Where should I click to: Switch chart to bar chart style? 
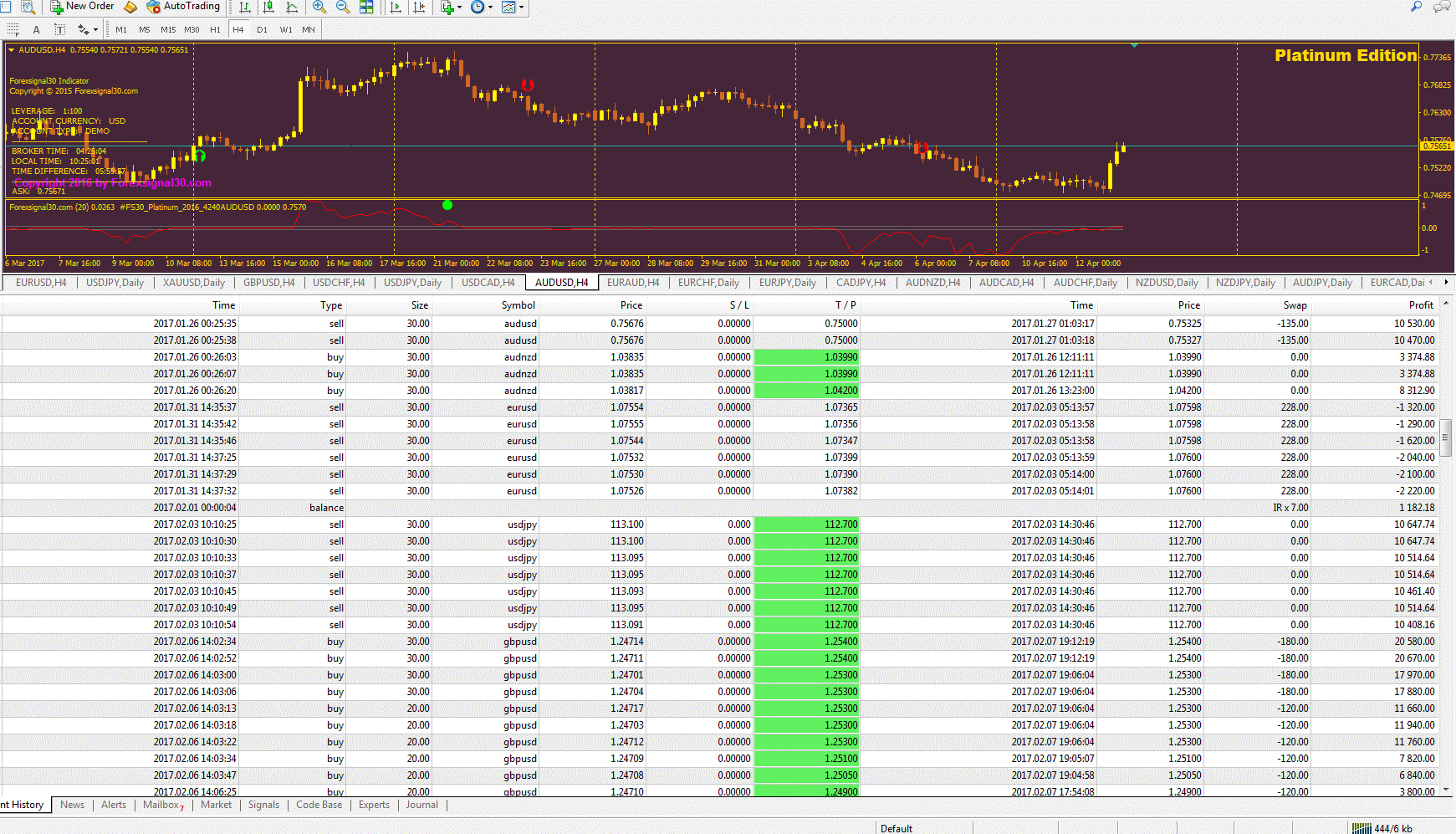(x=244, y=7)
